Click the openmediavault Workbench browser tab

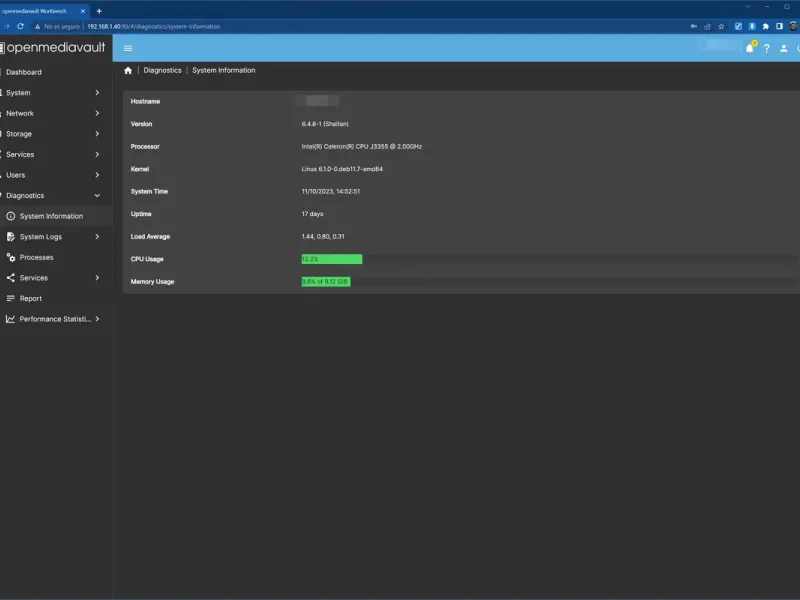[43, 11]
